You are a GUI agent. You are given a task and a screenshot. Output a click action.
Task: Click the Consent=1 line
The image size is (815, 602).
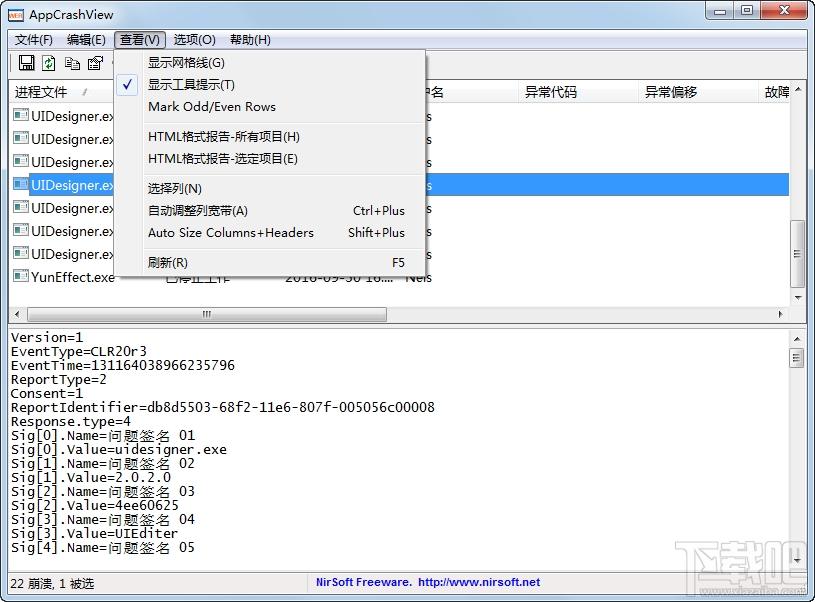point(47,394)
